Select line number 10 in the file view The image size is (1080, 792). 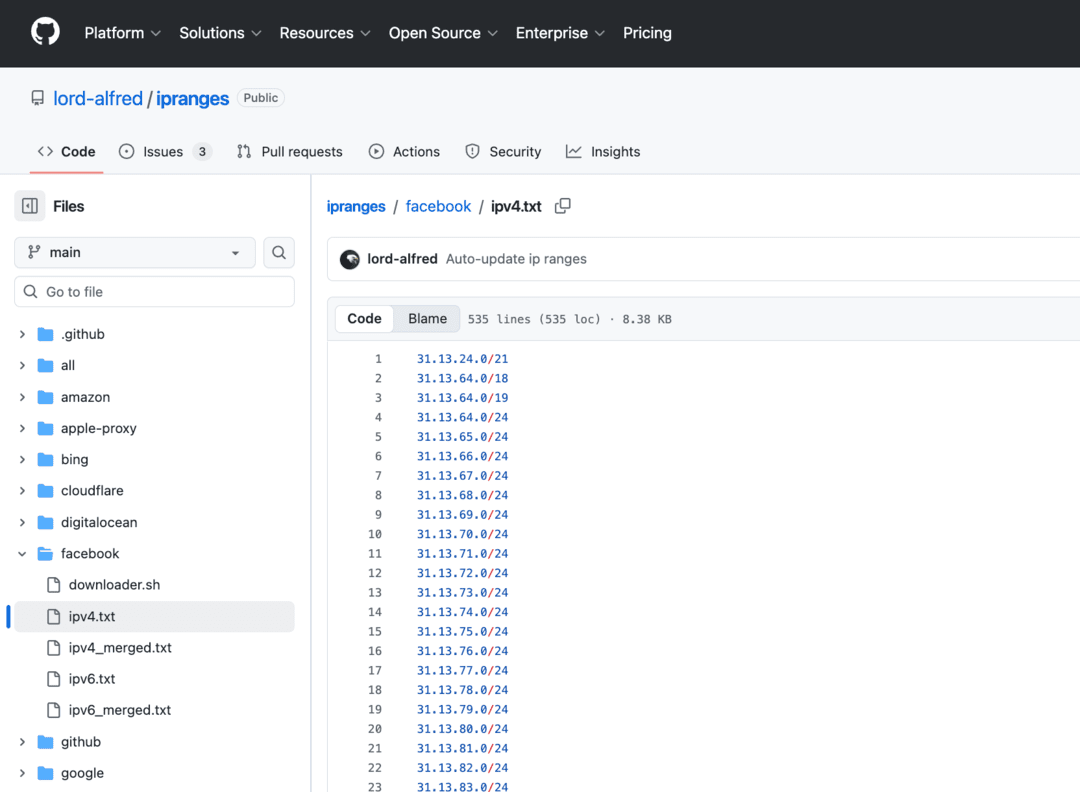(x=375, y=533)
